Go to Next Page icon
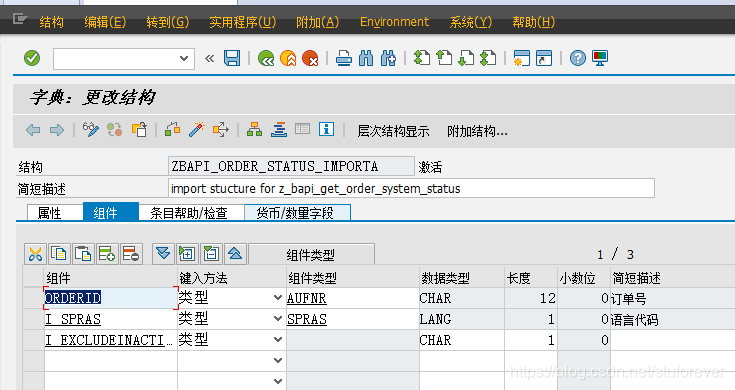 click(x=466, y=59)
